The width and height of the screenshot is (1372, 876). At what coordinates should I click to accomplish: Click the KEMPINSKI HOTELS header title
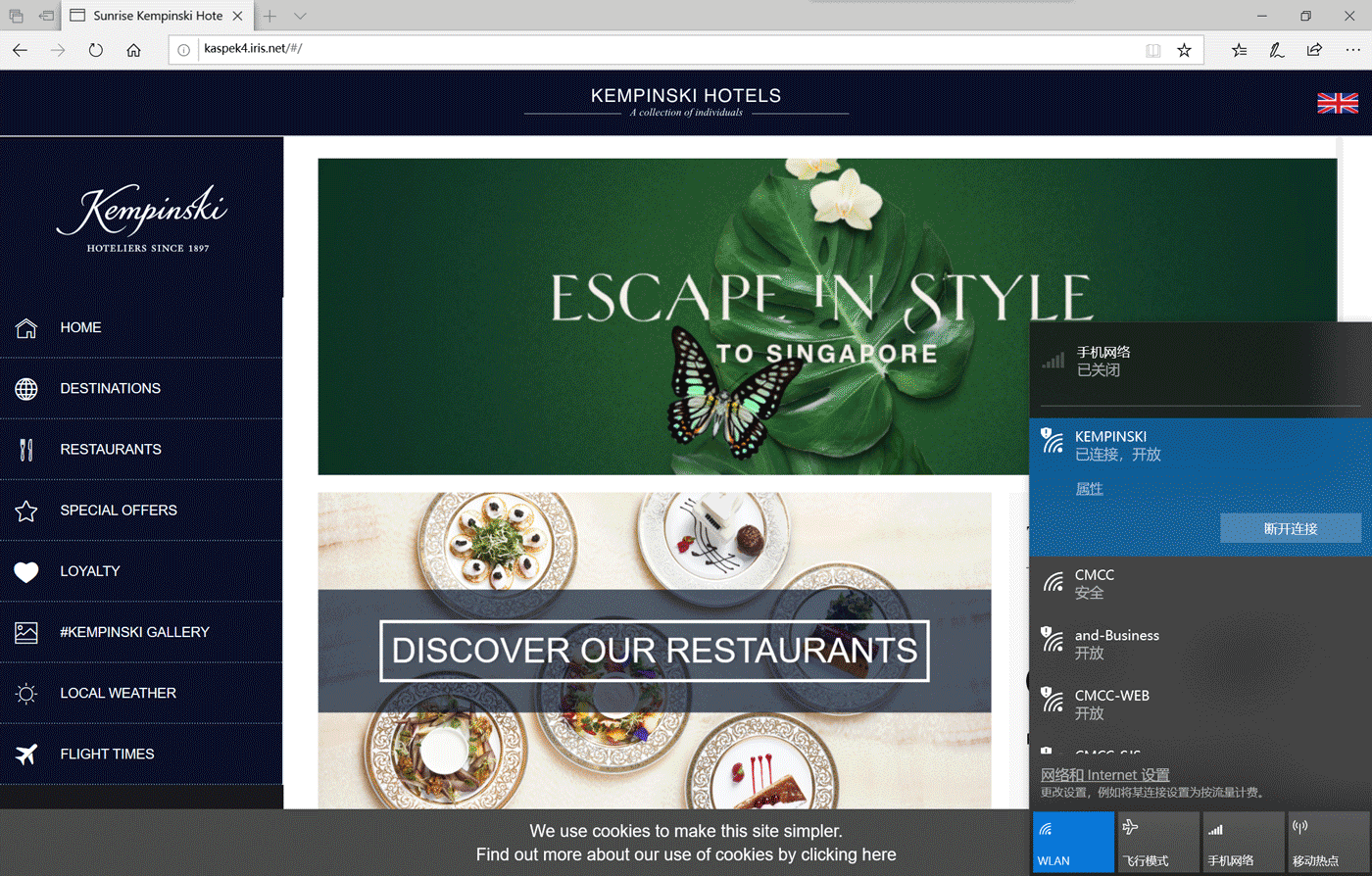pyautogui.click(x=686, y=96)
